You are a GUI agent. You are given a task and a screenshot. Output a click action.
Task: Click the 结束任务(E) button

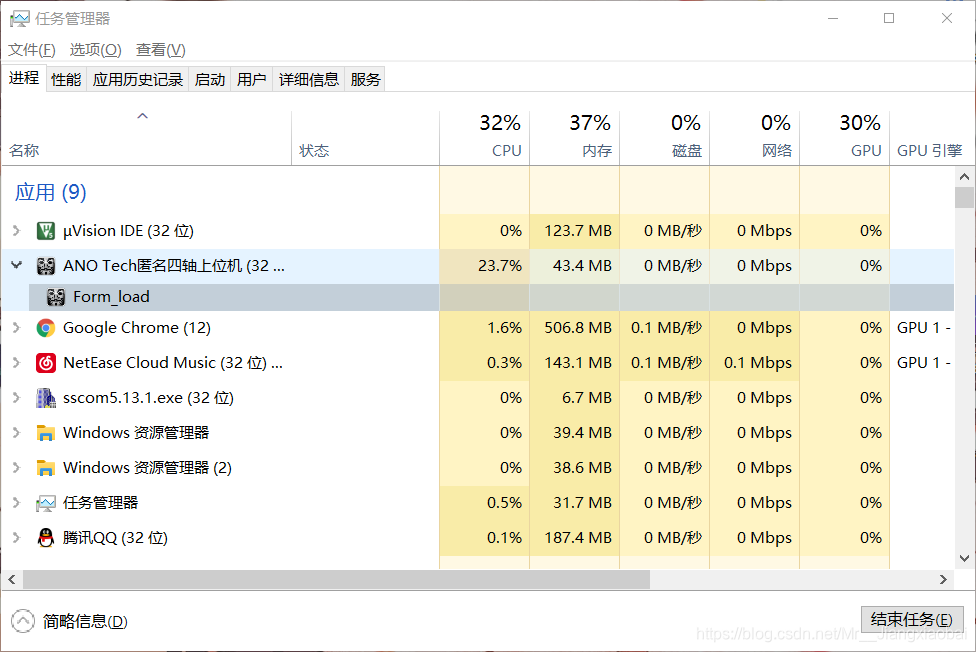[912, 620]
